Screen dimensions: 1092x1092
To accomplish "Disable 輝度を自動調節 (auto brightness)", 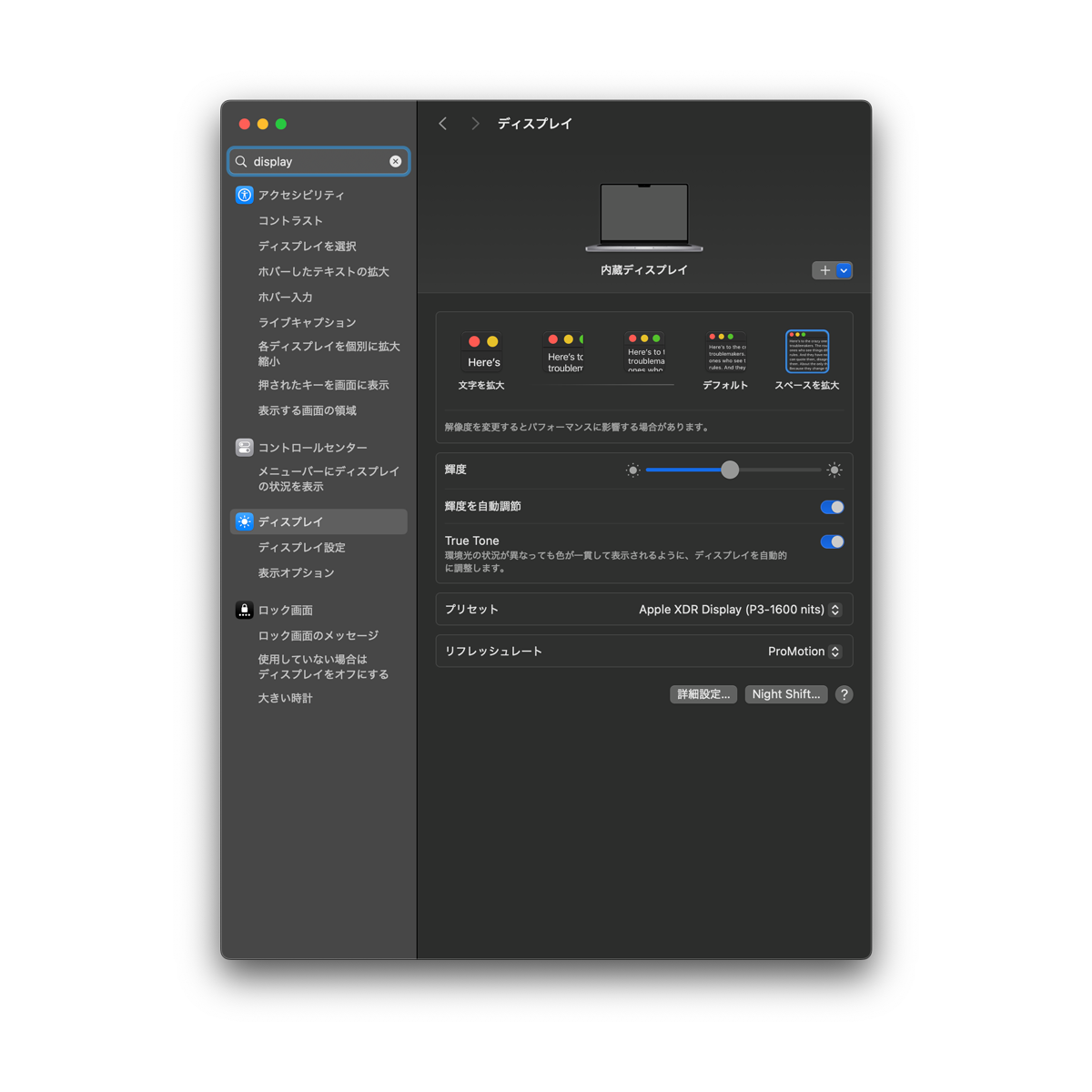I will (831, 507).
